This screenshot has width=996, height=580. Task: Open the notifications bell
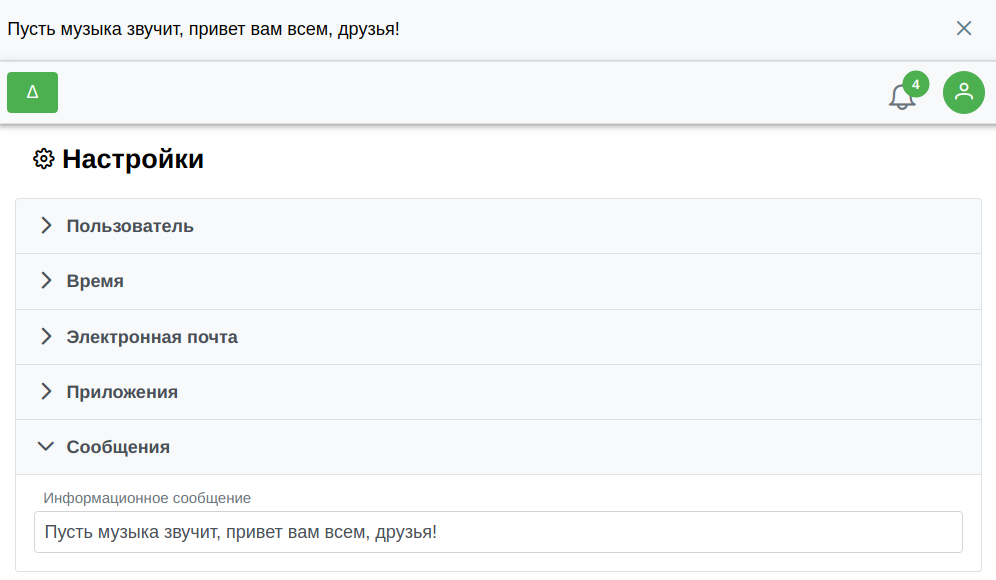point(901,97)
